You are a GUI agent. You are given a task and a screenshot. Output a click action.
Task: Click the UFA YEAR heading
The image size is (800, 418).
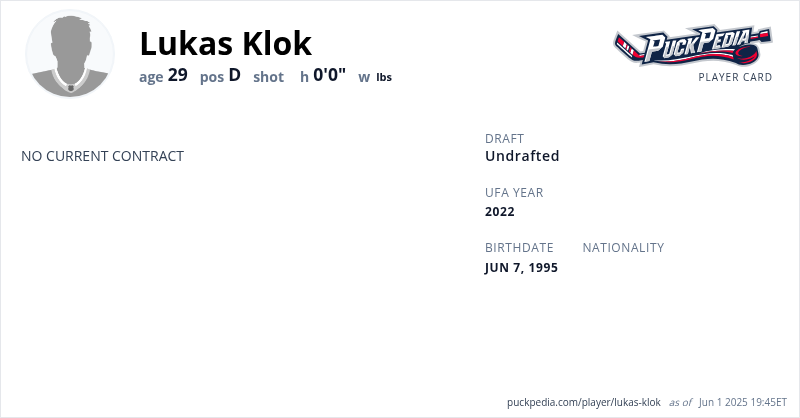pyautogui.click(x=514, y=192)
